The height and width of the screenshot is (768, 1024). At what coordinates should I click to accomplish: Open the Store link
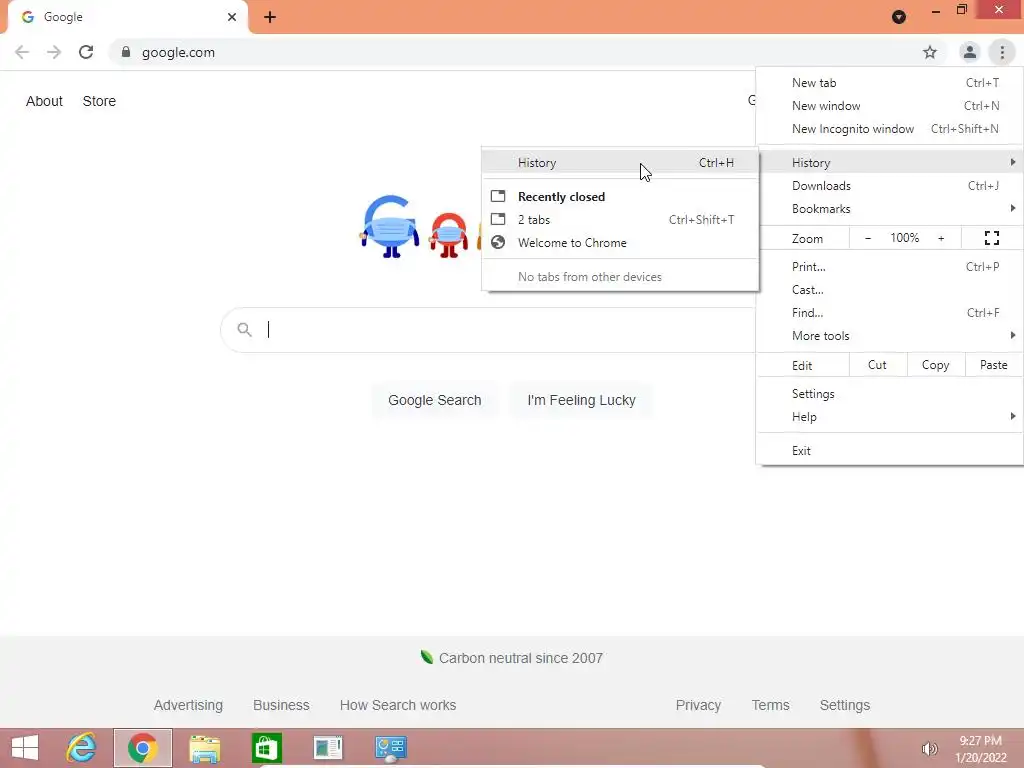99,101
